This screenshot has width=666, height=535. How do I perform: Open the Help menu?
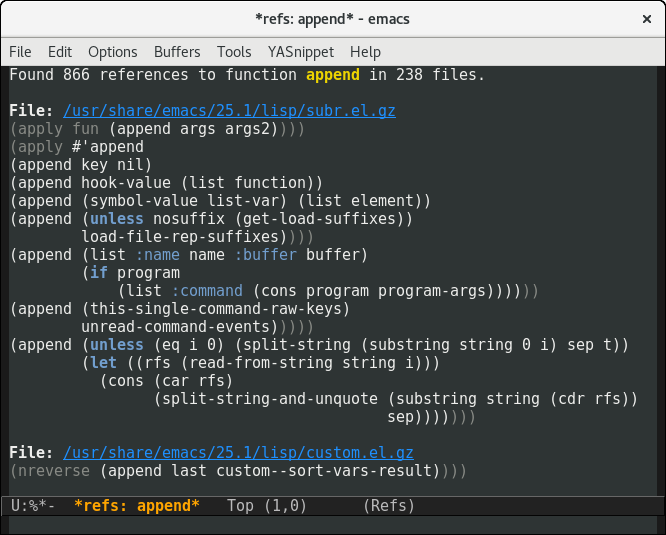point(365,52)
